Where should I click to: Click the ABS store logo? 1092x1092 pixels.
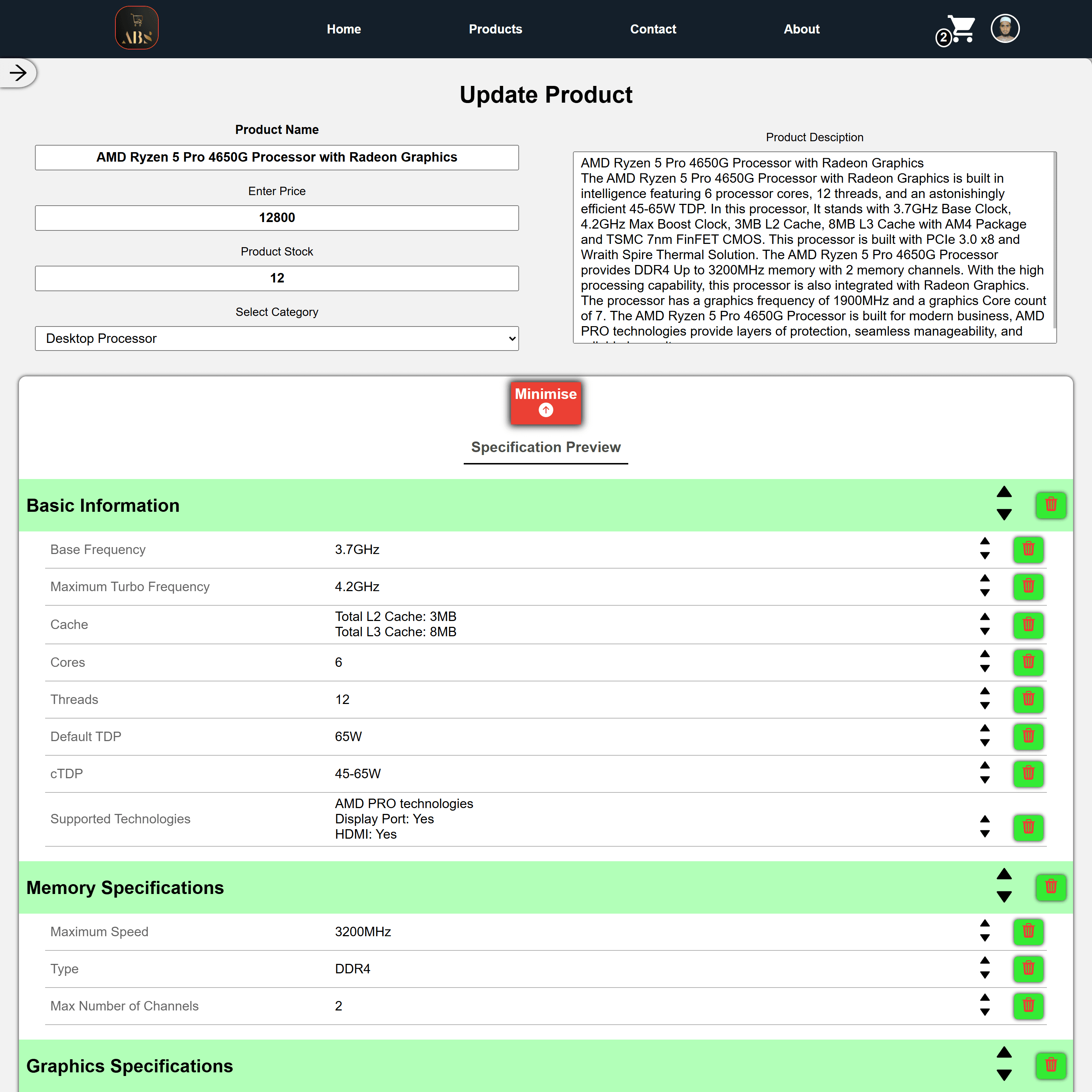(x=137, y=28)
